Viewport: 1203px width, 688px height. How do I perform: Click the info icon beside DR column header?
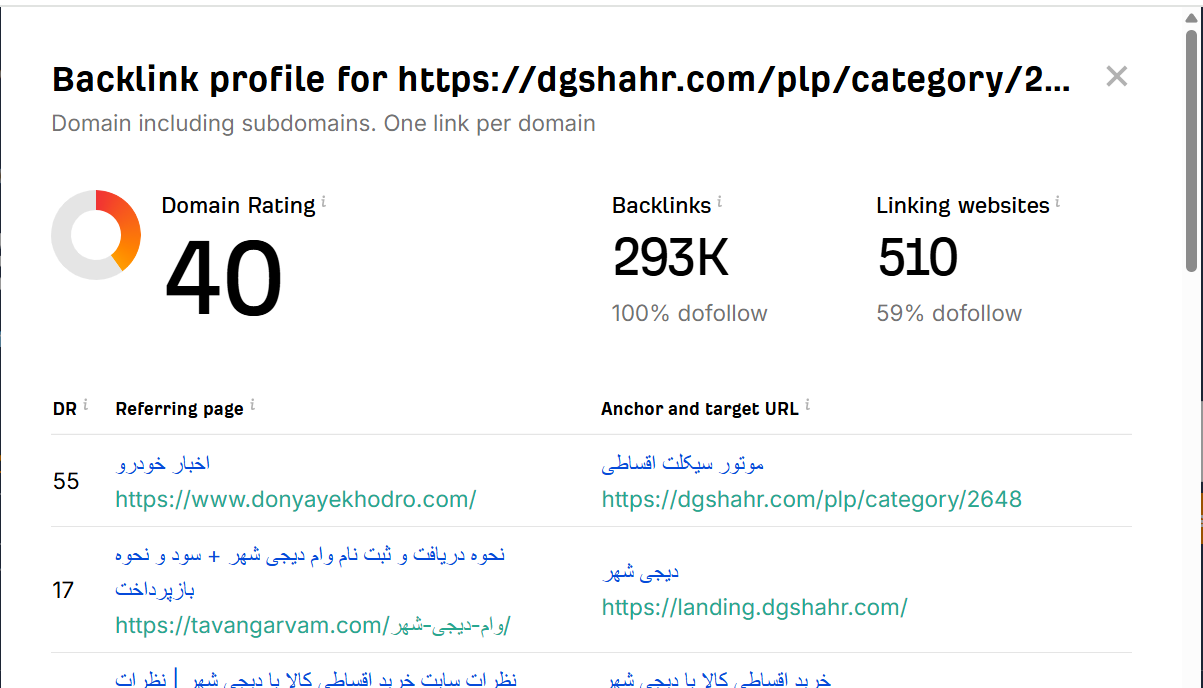click(x=85, y=405)
